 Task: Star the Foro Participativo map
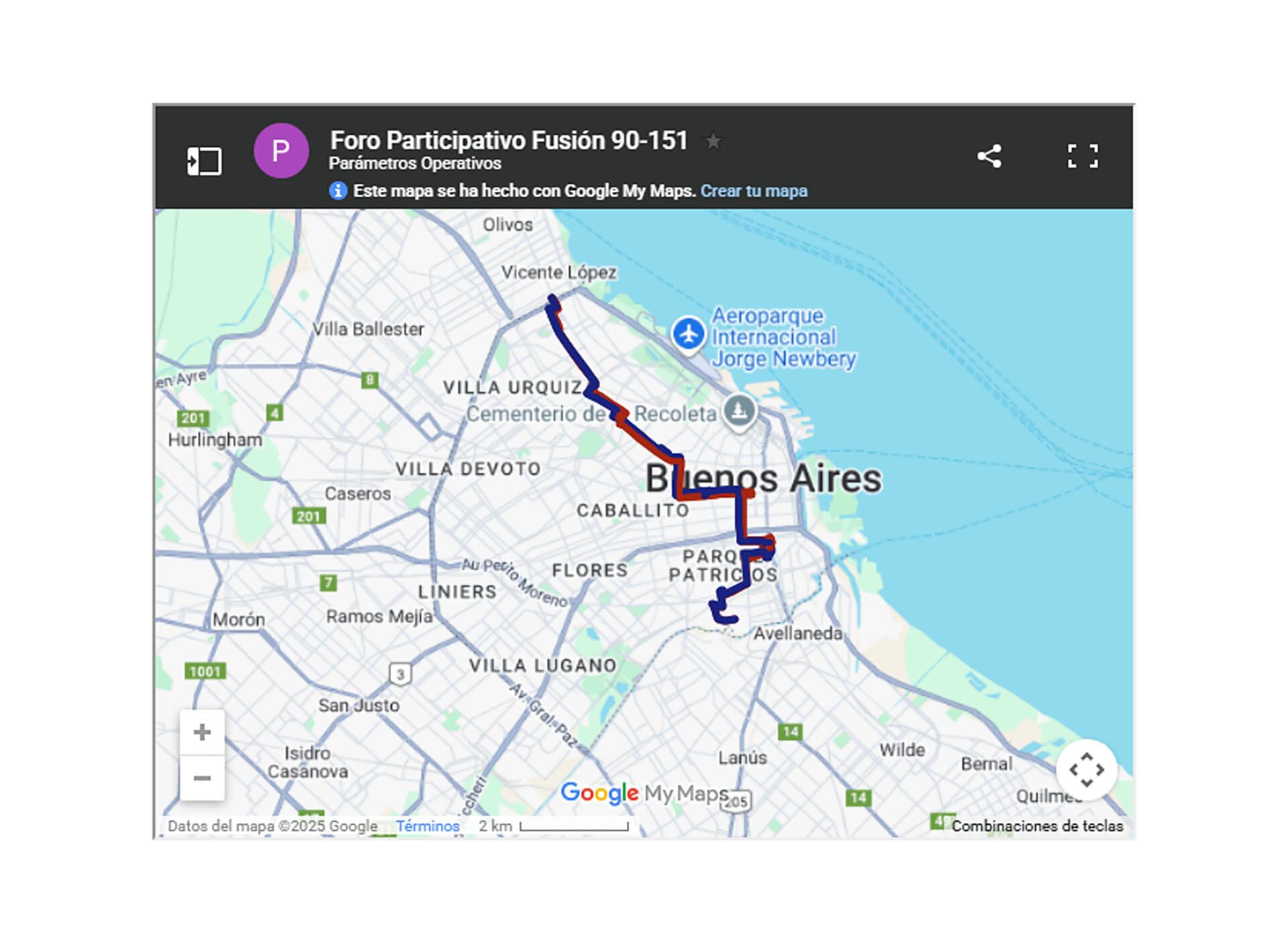point(713,141)
